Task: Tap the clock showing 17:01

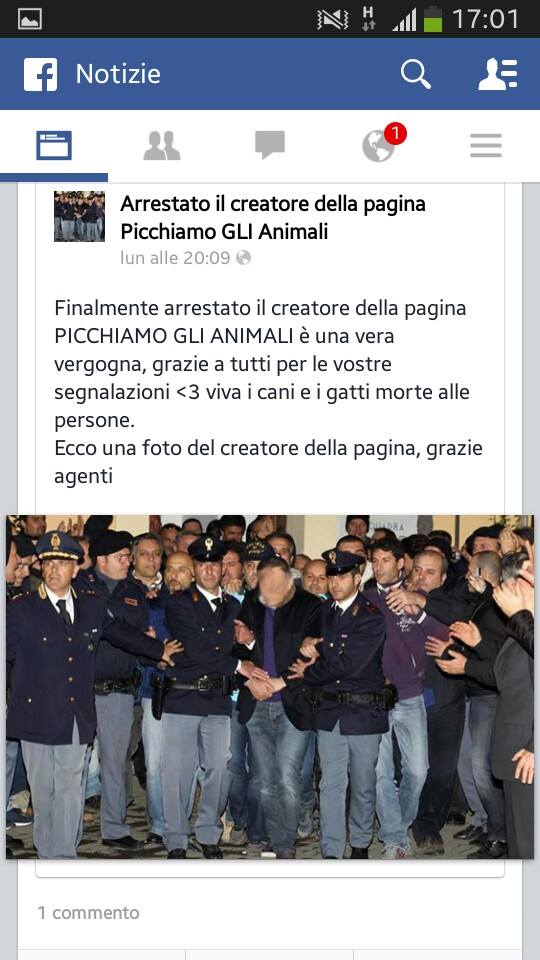Action: [486, 19]
